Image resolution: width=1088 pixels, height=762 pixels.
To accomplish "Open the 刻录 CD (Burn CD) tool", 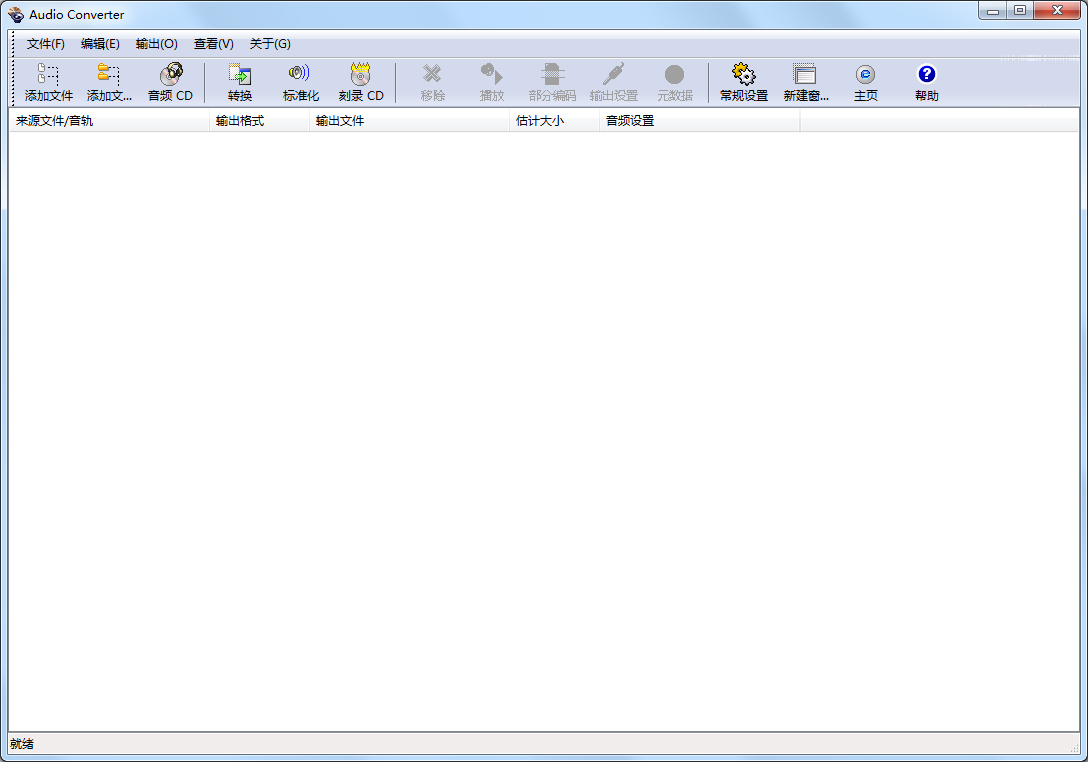I will click(360, 81).
